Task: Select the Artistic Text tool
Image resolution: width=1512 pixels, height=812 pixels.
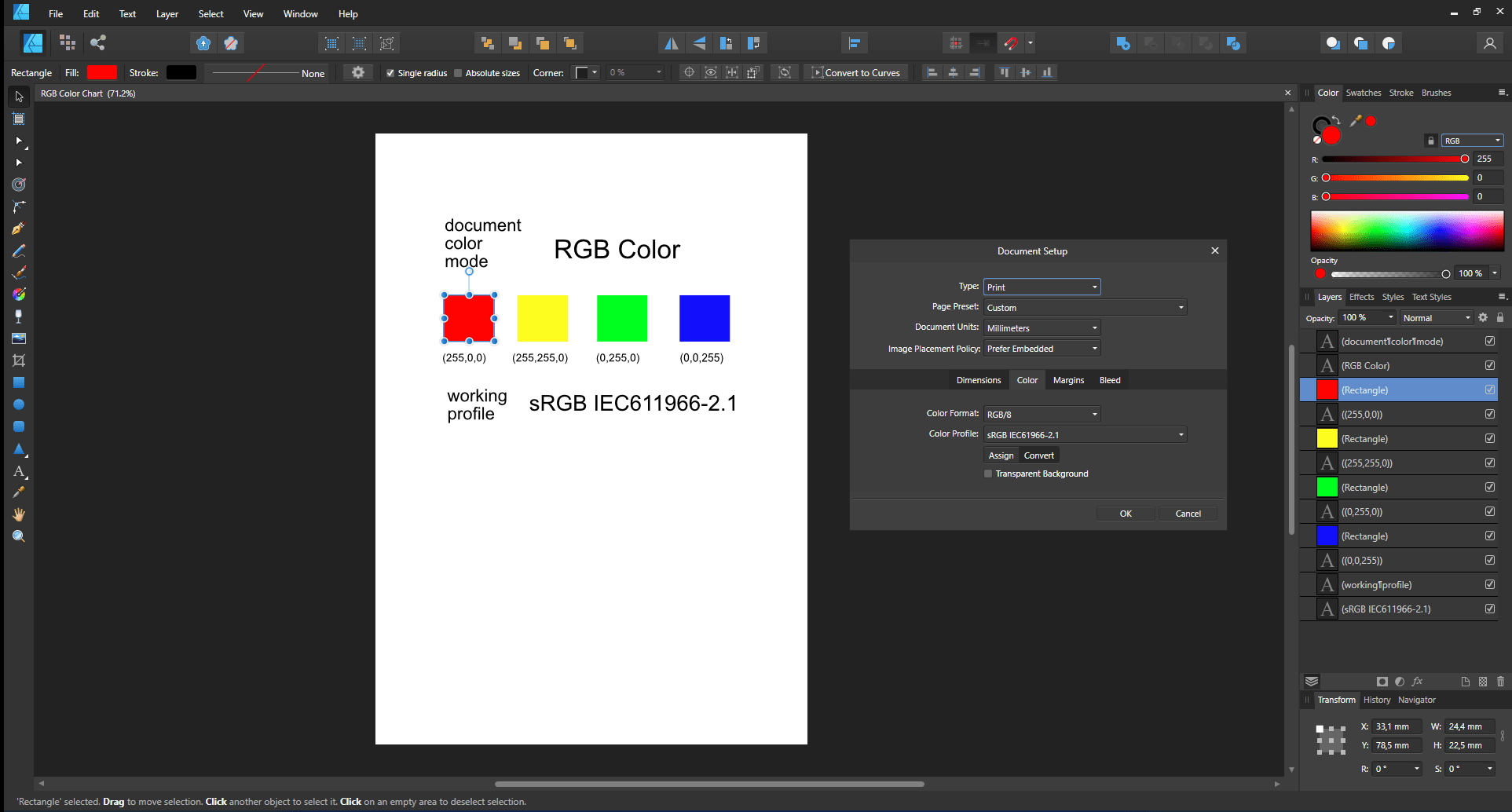Action: tap(19, 471)
